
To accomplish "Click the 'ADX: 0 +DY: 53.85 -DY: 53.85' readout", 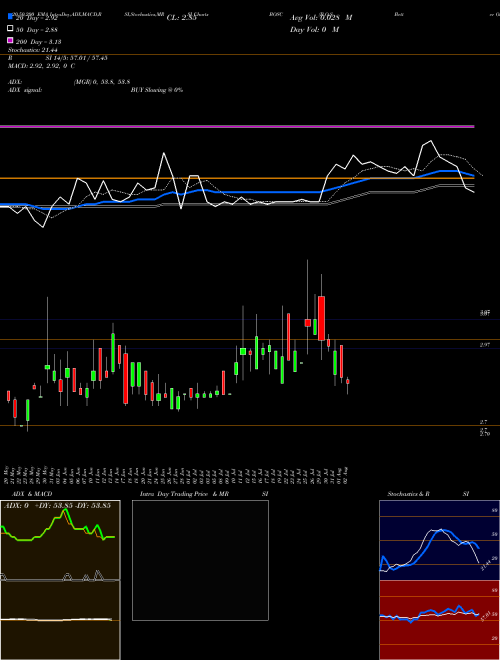I will pos(58,505).
